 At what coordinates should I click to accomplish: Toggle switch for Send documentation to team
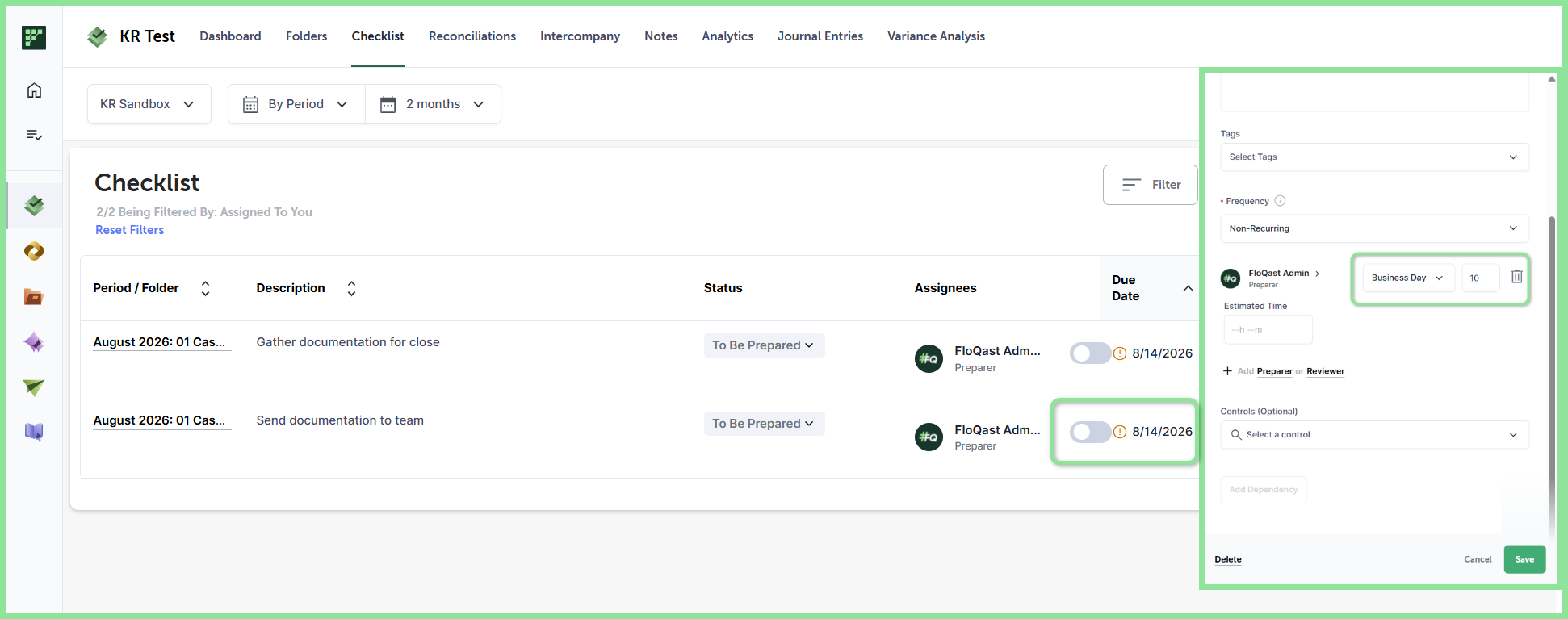[x=1090, y=432]
